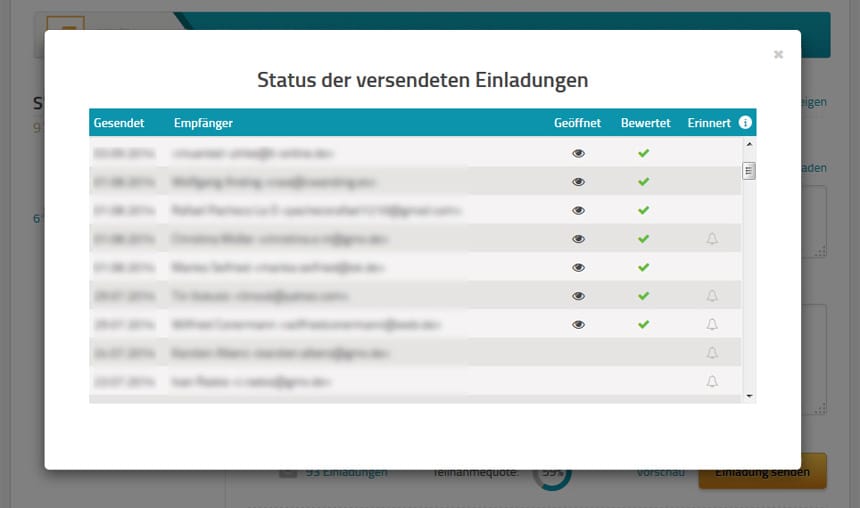Click scrollbar up arrow in invitations table
This screenshot has height=508, width=860.
[749, 144]
